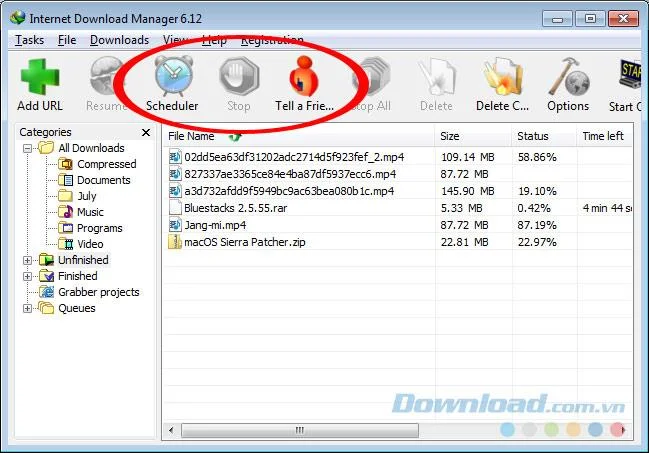Open Options hammer icon
The width and height of the screenshot is (649, 453).
pos(568,76)
